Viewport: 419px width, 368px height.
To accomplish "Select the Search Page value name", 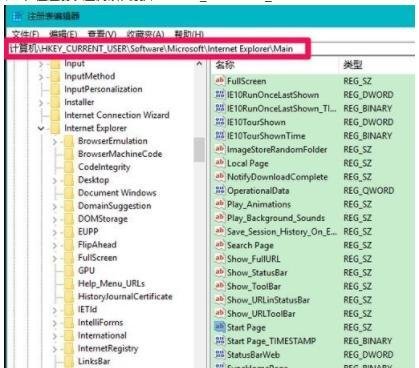I will pyautogui.click(x=250, y=245).
